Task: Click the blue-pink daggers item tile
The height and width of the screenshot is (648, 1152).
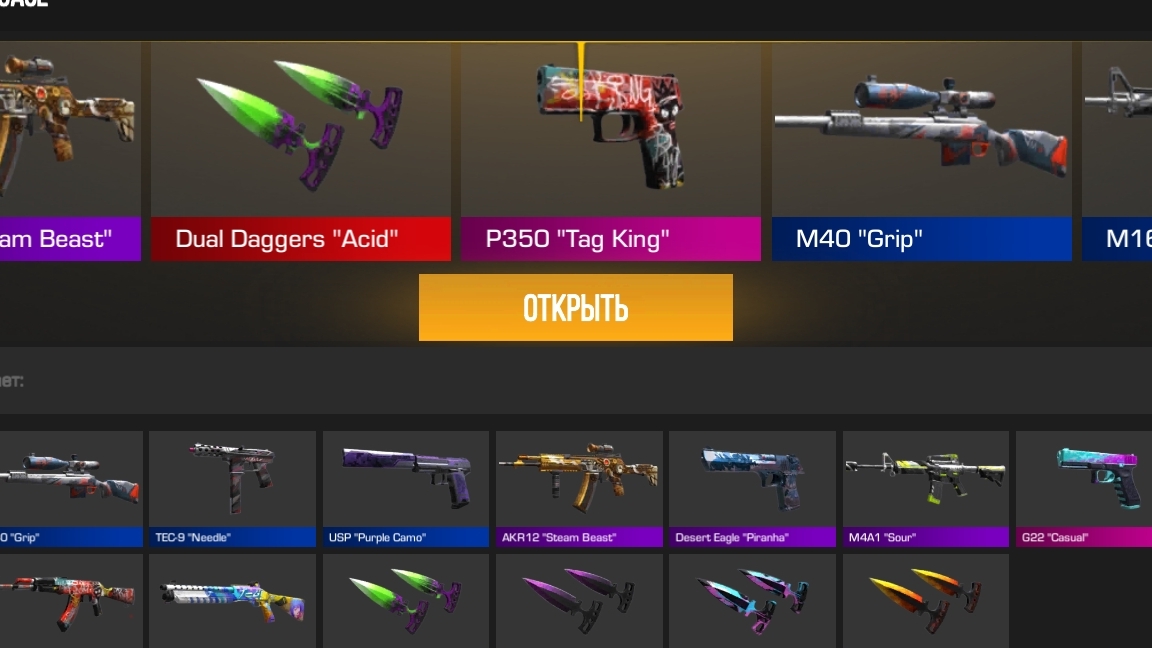Action: [752, 601]
